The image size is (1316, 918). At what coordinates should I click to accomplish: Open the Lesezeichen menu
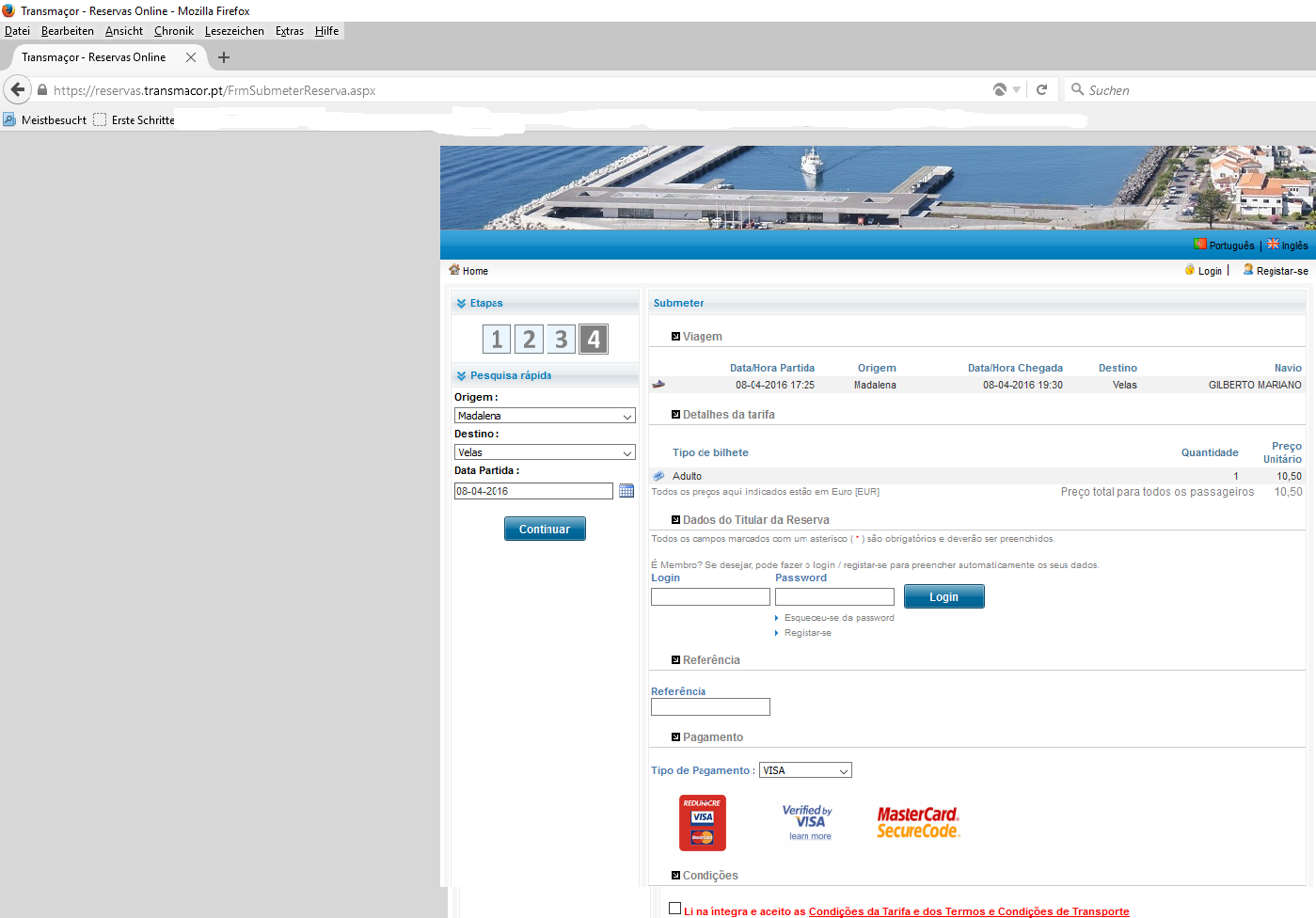[x=234, y=31]
